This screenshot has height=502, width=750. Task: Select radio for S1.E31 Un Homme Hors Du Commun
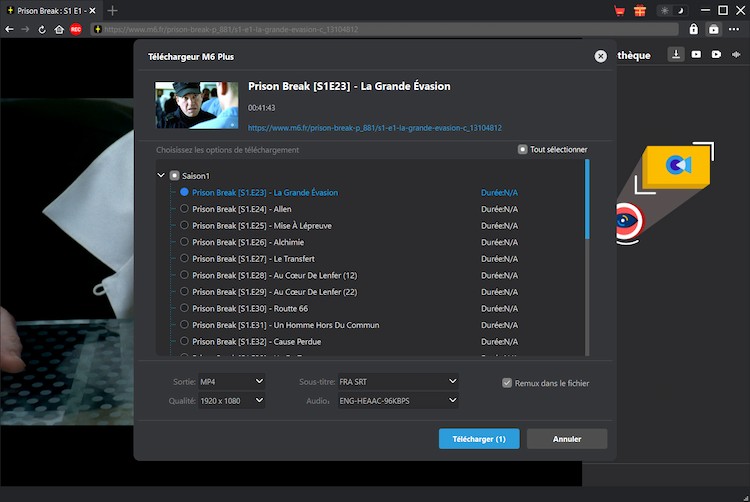(184, 325)
